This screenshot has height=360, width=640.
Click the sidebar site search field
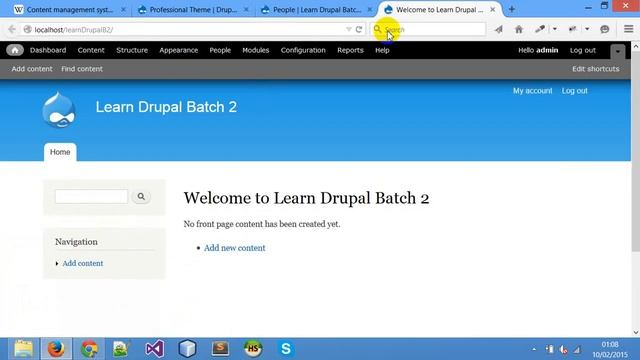(x=91, y=197)
